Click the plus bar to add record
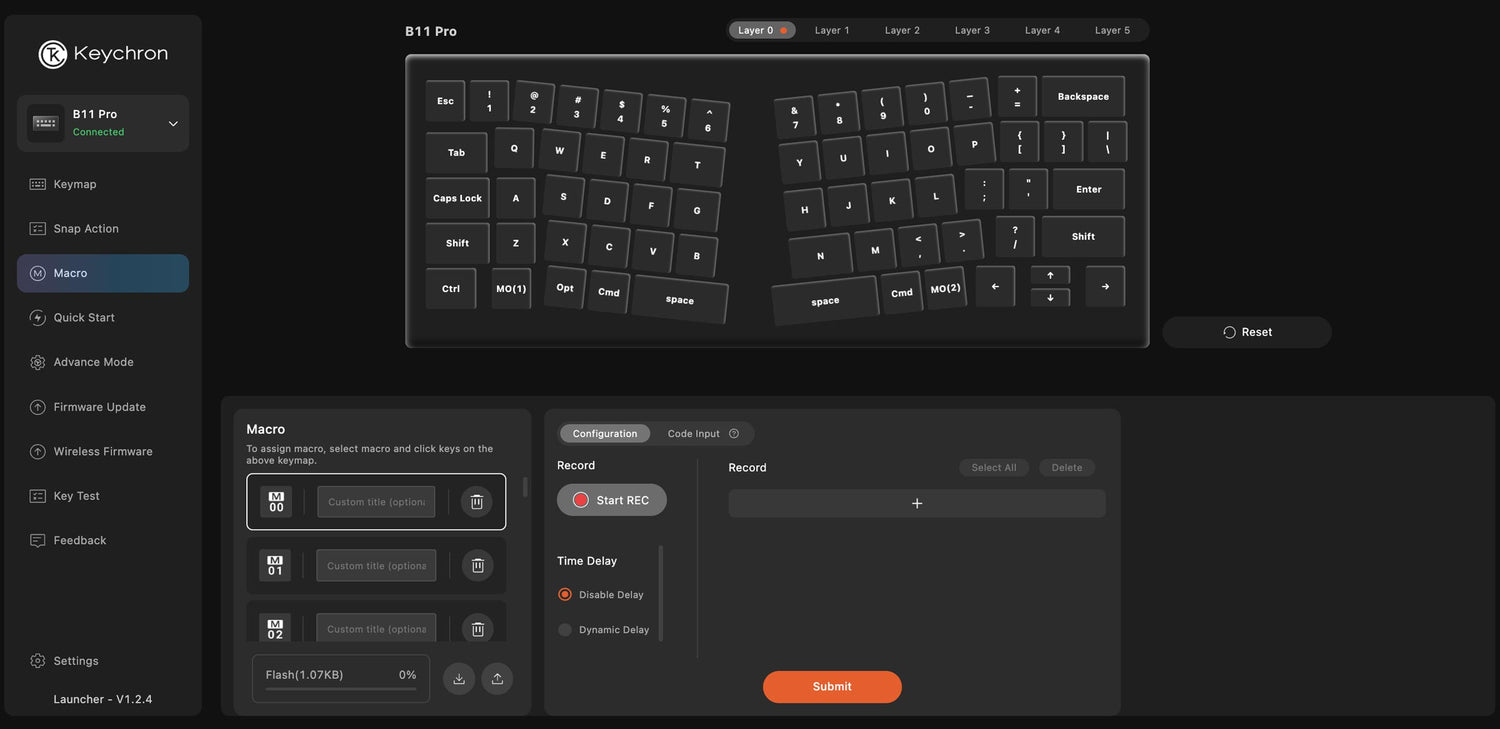The image size is (1500, 729). point(916,504)
